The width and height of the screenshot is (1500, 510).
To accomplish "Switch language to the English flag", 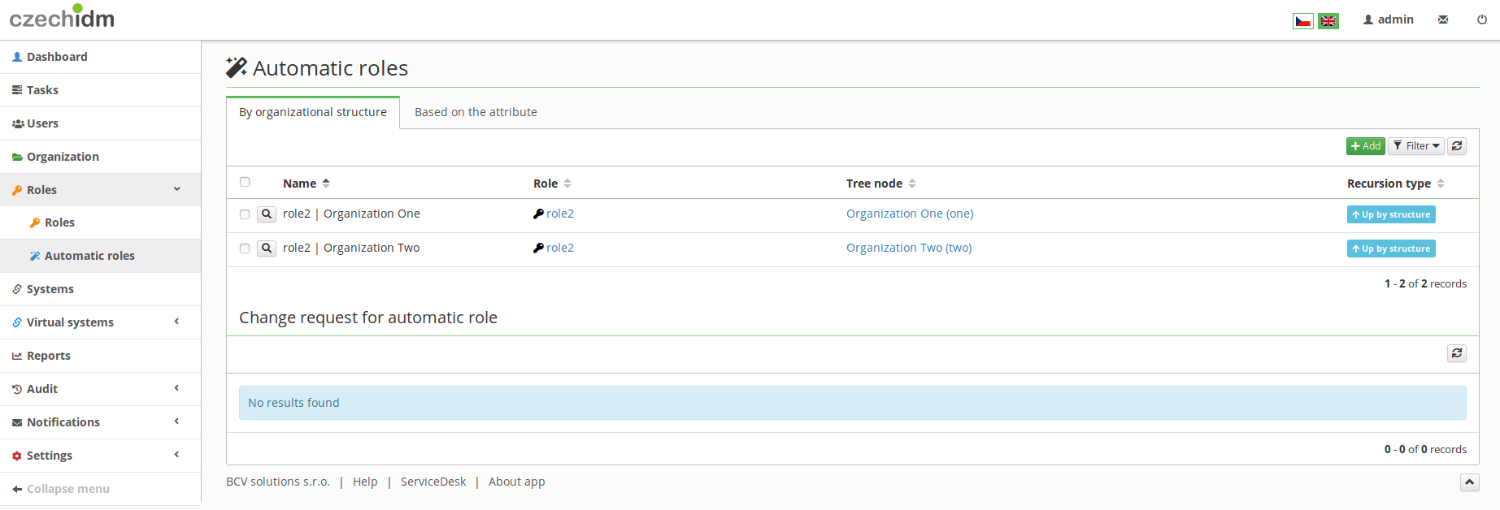I will click(1328, 20).
